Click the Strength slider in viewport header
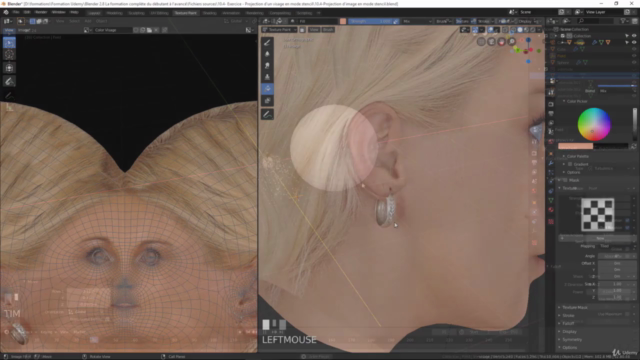640x360 pixels. click(x=370, y=21)
